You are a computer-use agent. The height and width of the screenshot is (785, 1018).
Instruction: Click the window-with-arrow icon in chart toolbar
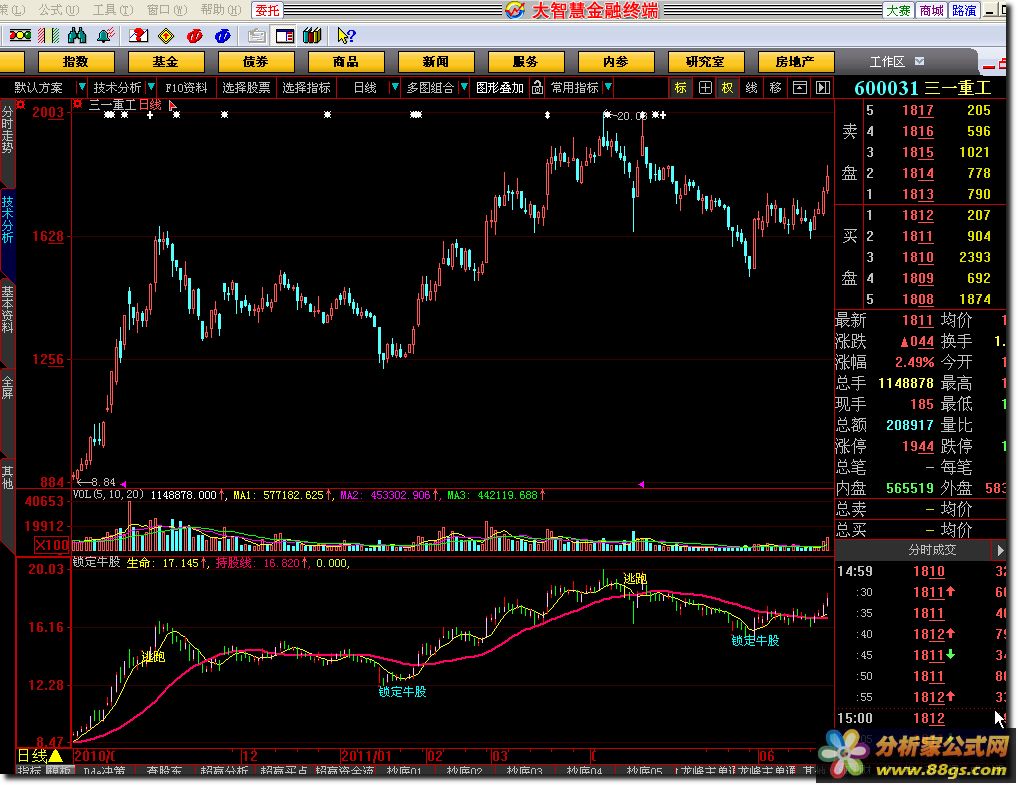(x=800, y=87)
